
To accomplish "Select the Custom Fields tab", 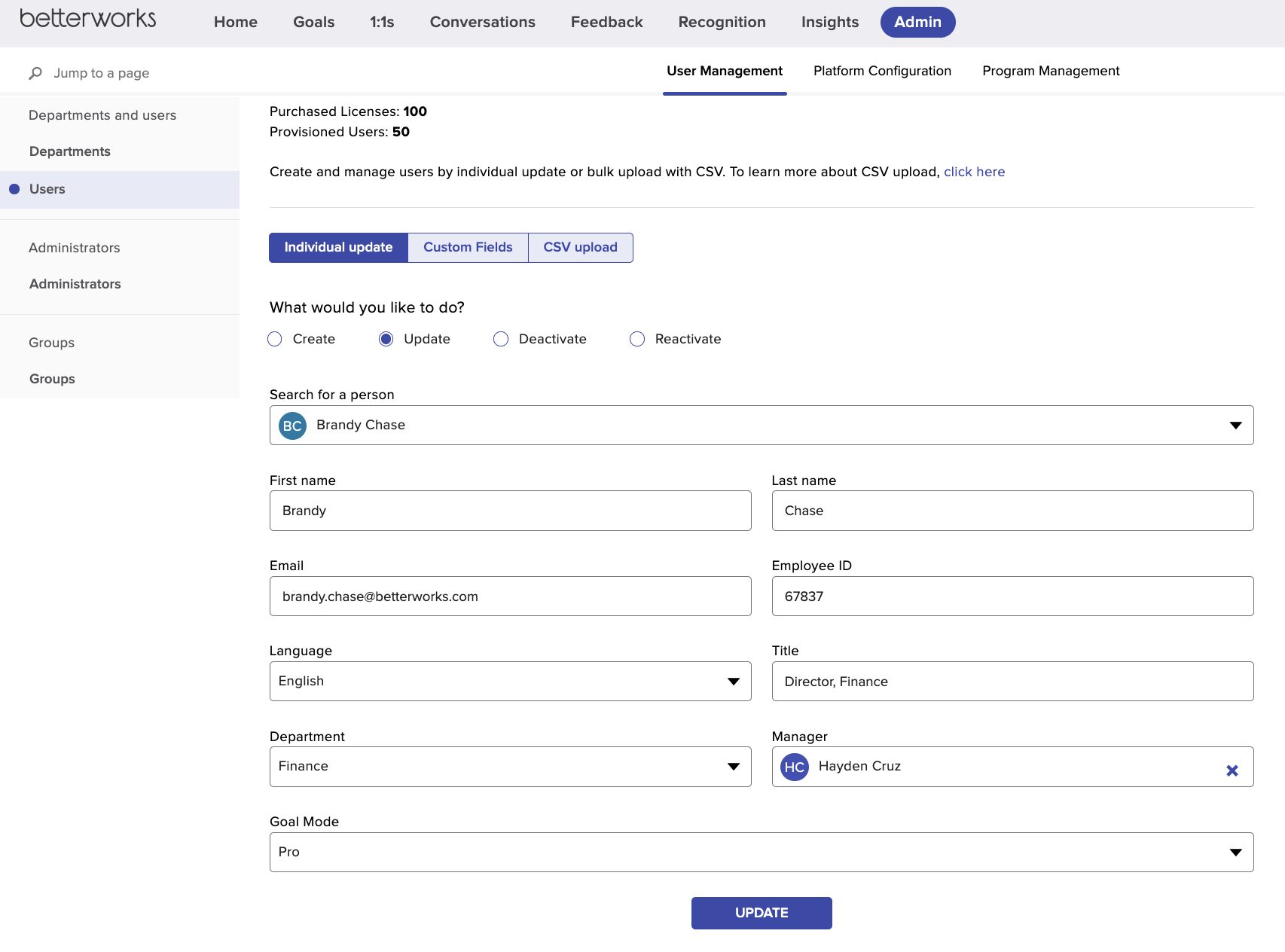I will pos(468,248).
